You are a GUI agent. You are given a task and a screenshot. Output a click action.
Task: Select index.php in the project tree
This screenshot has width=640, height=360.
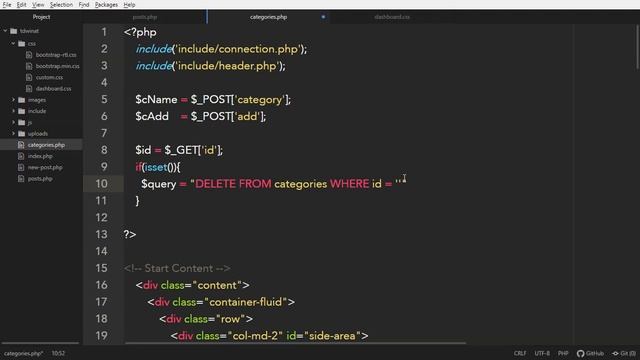click(x=40, y=156)
